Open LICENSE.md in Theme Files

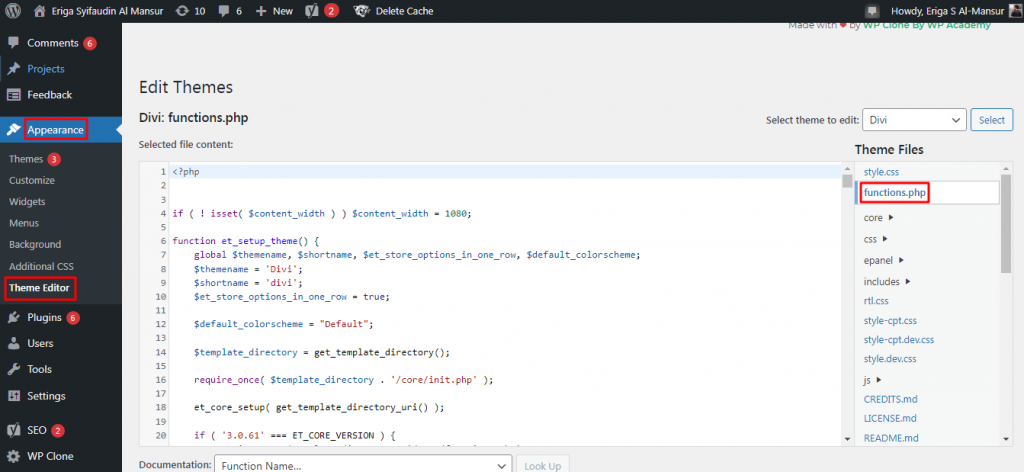[889, 418]
